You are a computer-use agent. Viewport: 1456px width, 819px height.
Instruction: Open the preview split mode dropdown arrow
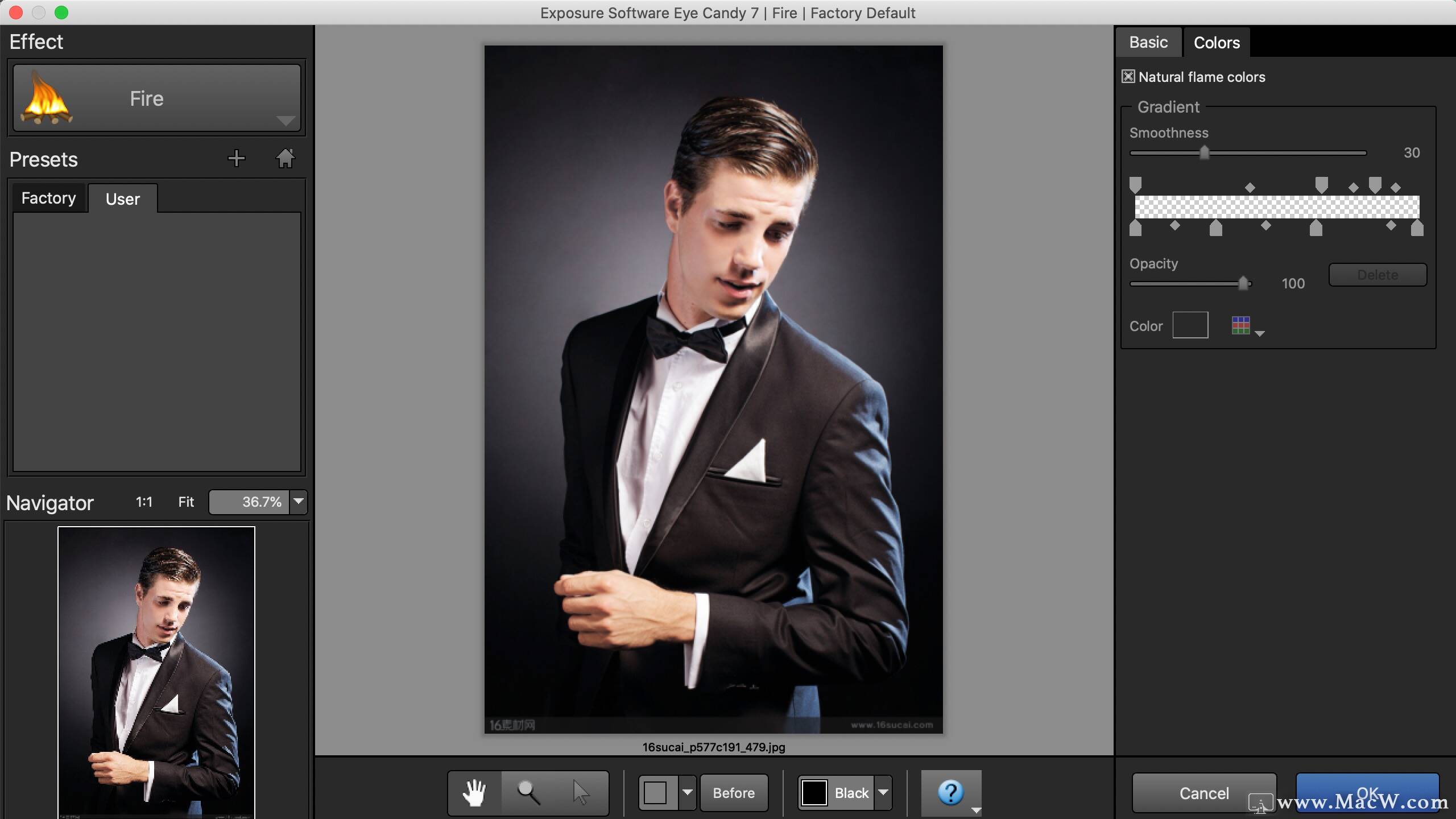688,793
